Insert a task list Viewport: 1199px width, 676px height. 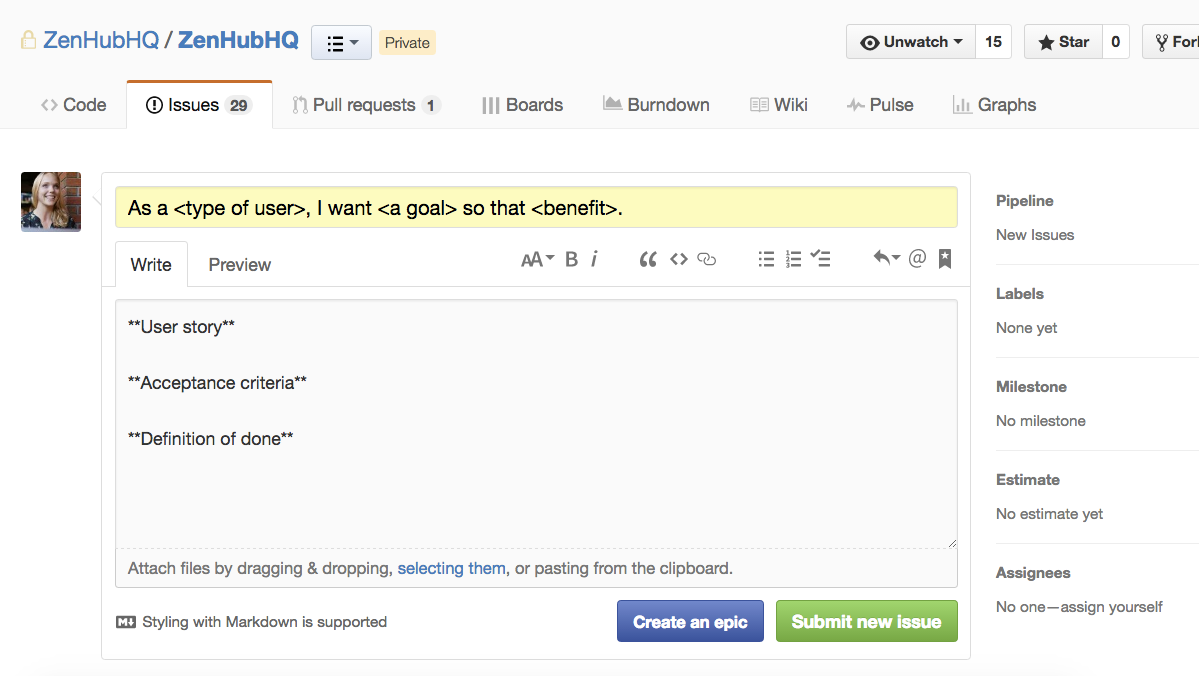tap(820, 258)
